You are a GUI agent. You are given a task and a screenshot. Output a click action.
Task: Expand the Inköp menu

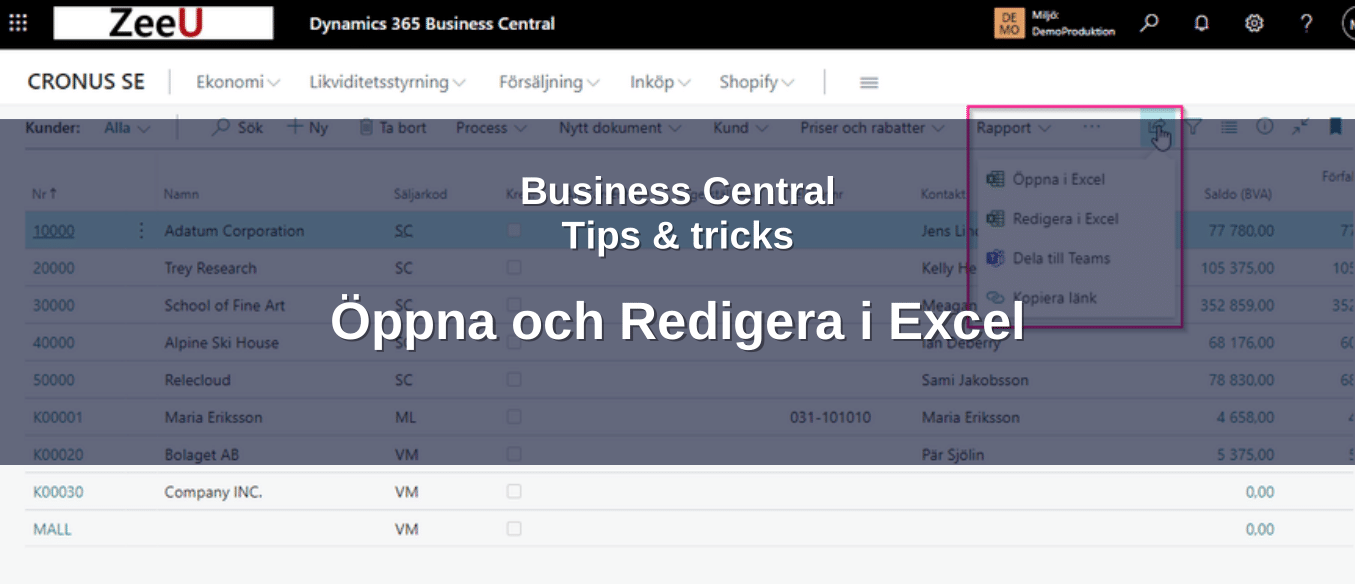coord(660,82)
